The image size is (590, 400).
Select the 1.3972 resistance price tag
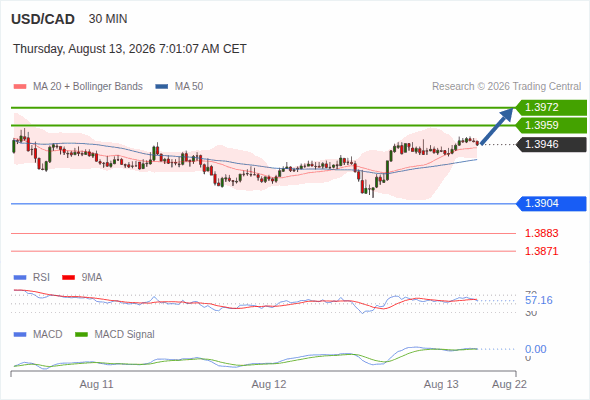(x=551, y=107)
